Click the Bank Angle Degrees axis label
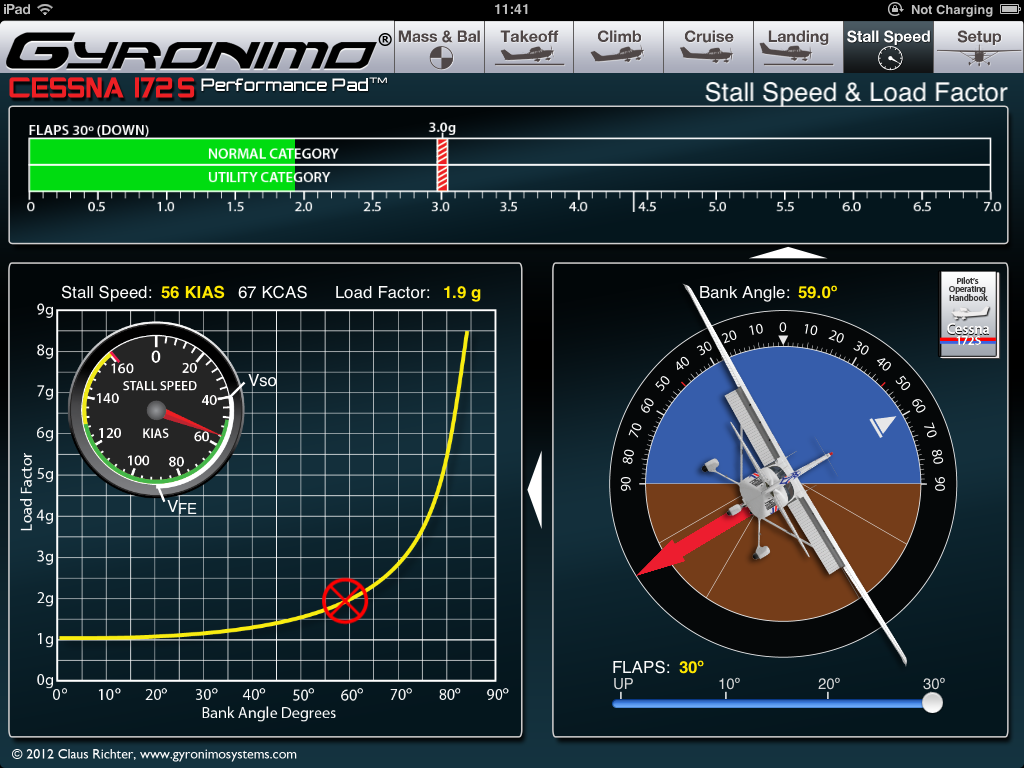Image resolution: width=1024 pixels, height=768 pixels. click(x=268, y=712)
